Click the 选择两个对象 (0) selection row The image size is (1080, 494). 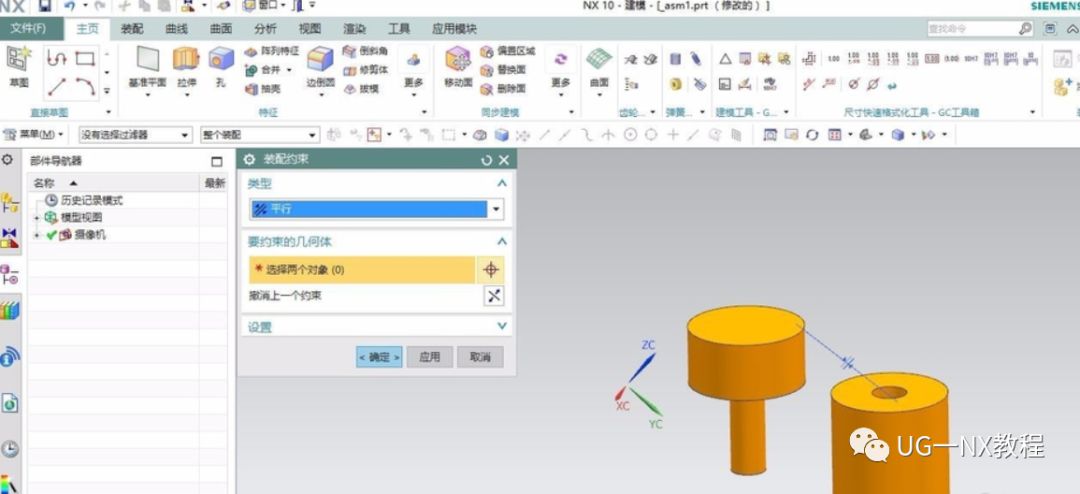point(362,270)
